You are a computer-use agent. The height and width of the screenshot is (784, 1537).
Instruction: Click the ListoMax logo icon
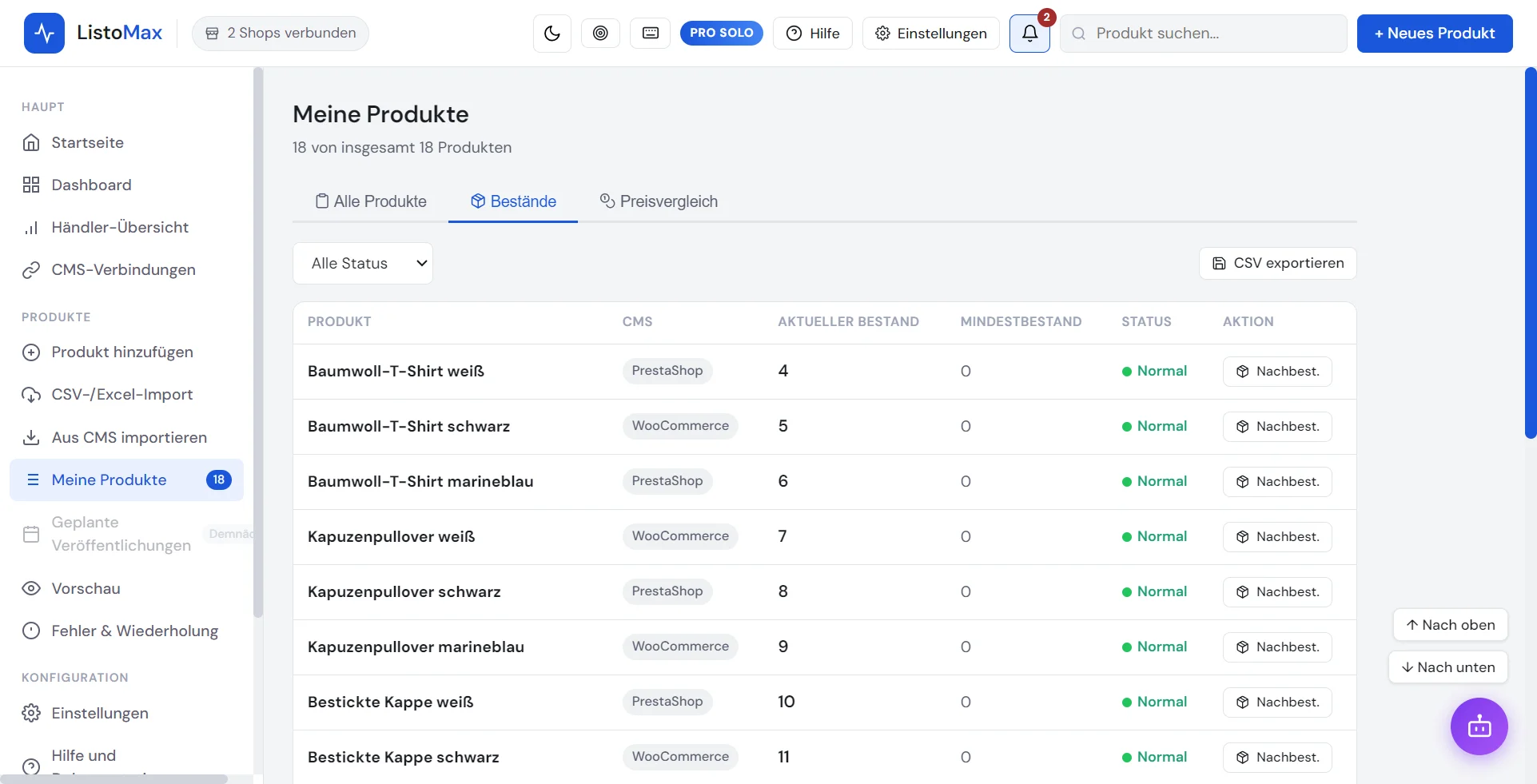click(44, 33)
